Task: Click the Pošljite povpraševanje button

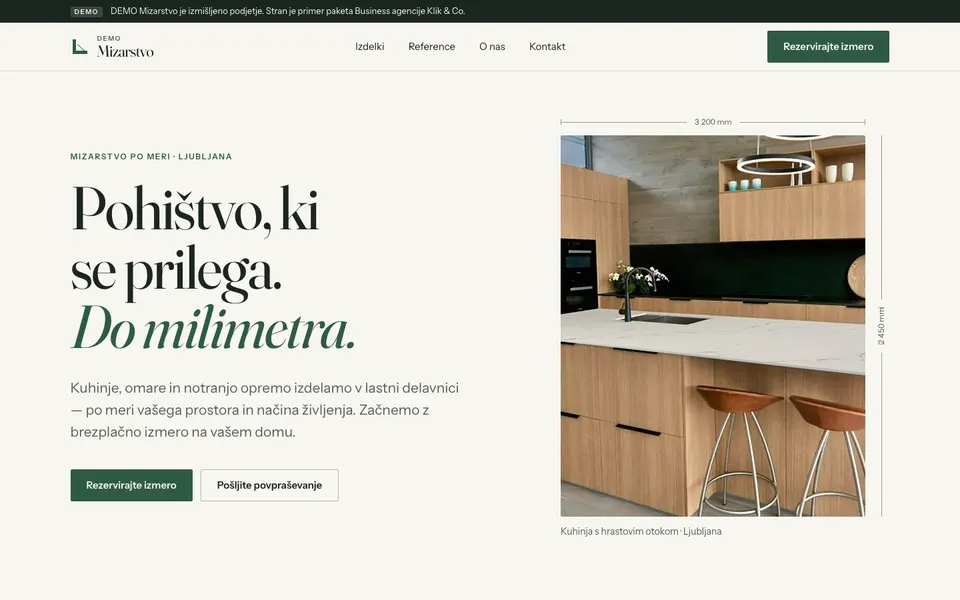Action: (269, 485)
